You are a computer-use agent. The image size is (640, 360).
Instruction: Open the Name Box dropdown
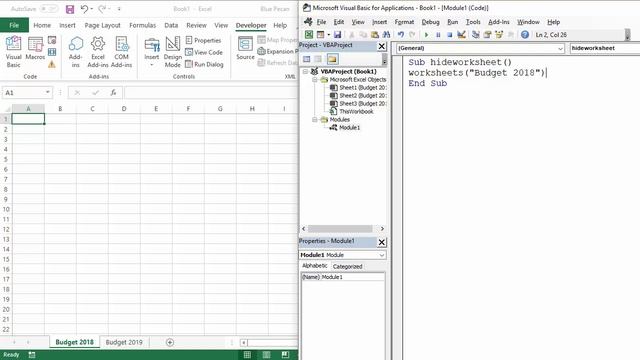(48, 93)
